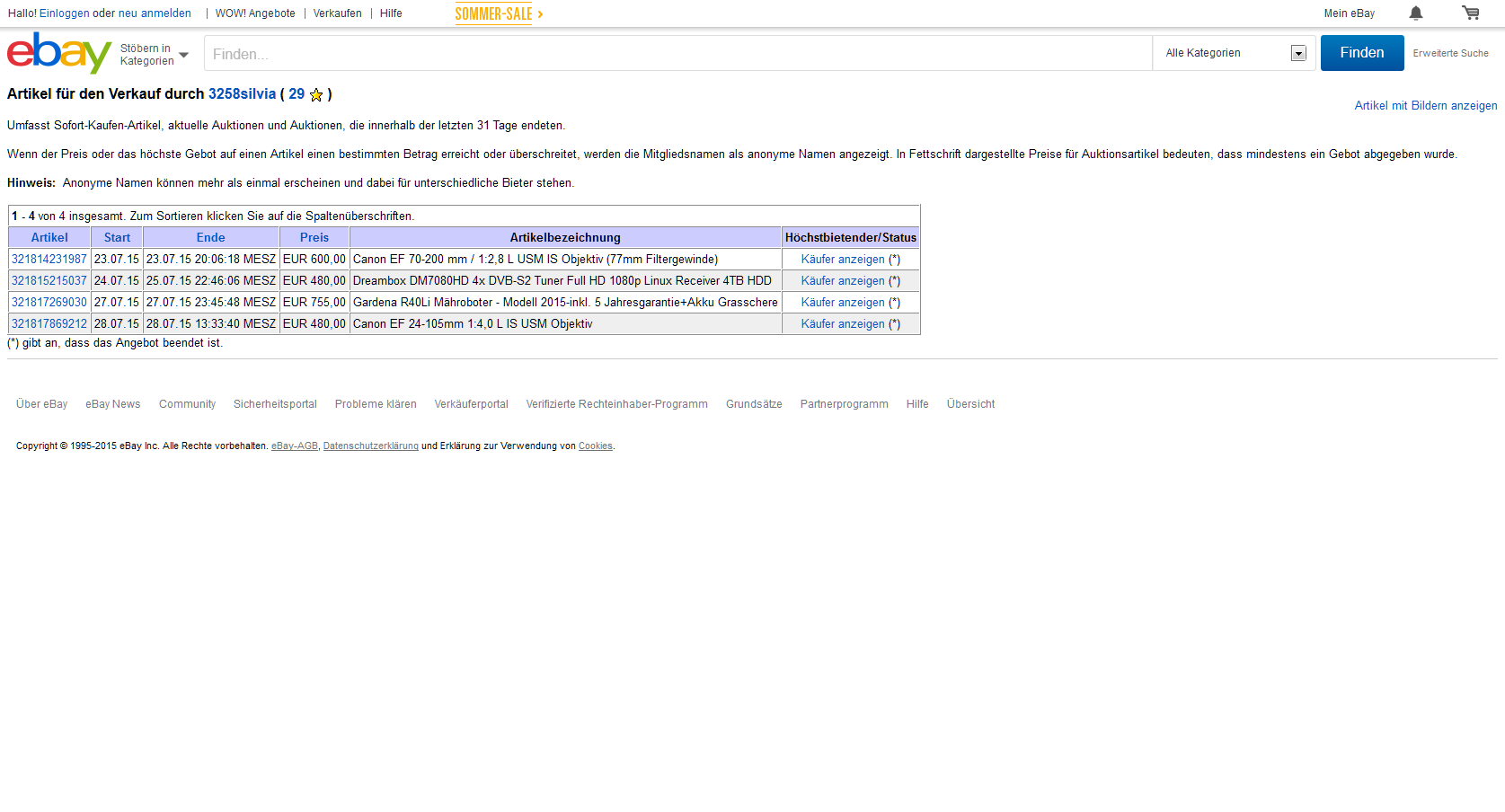Sort by Artikel column header
1505x812 pixels.
tap(49, 238)
